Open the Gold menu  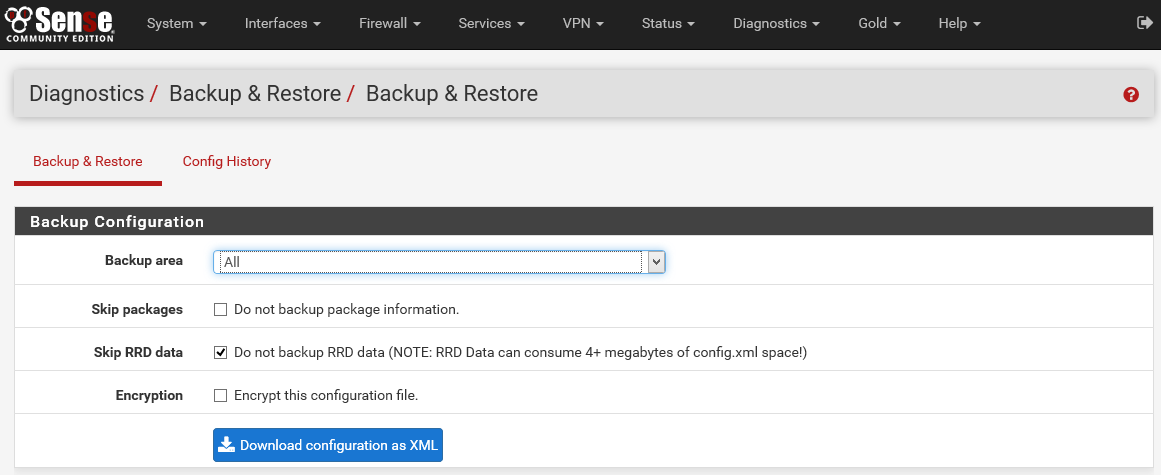pyautogui.click(x=880, y=23)
